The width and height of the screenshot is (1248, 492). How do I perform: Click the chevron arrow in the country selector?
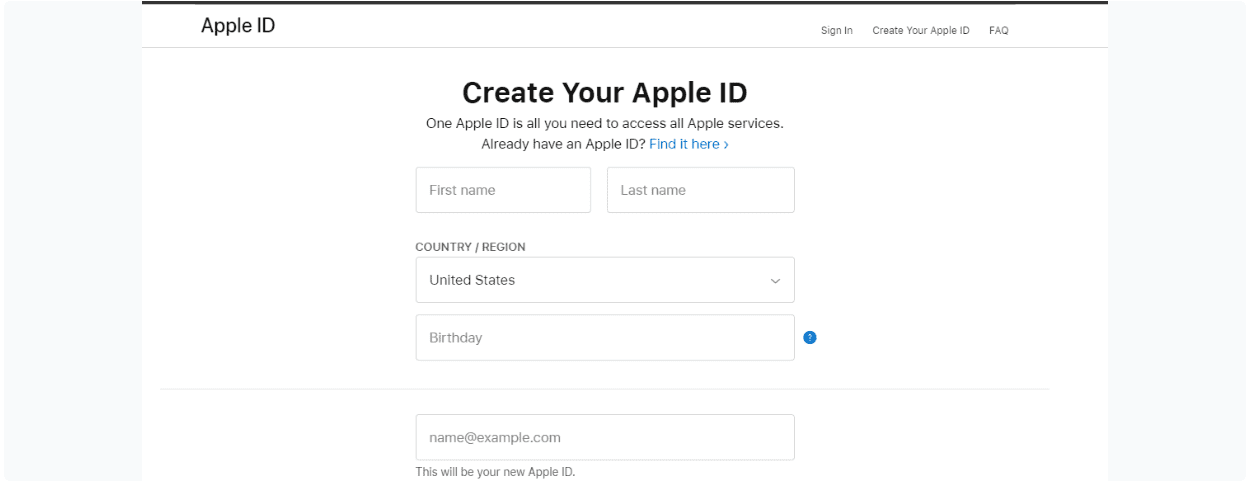(775, 281)
